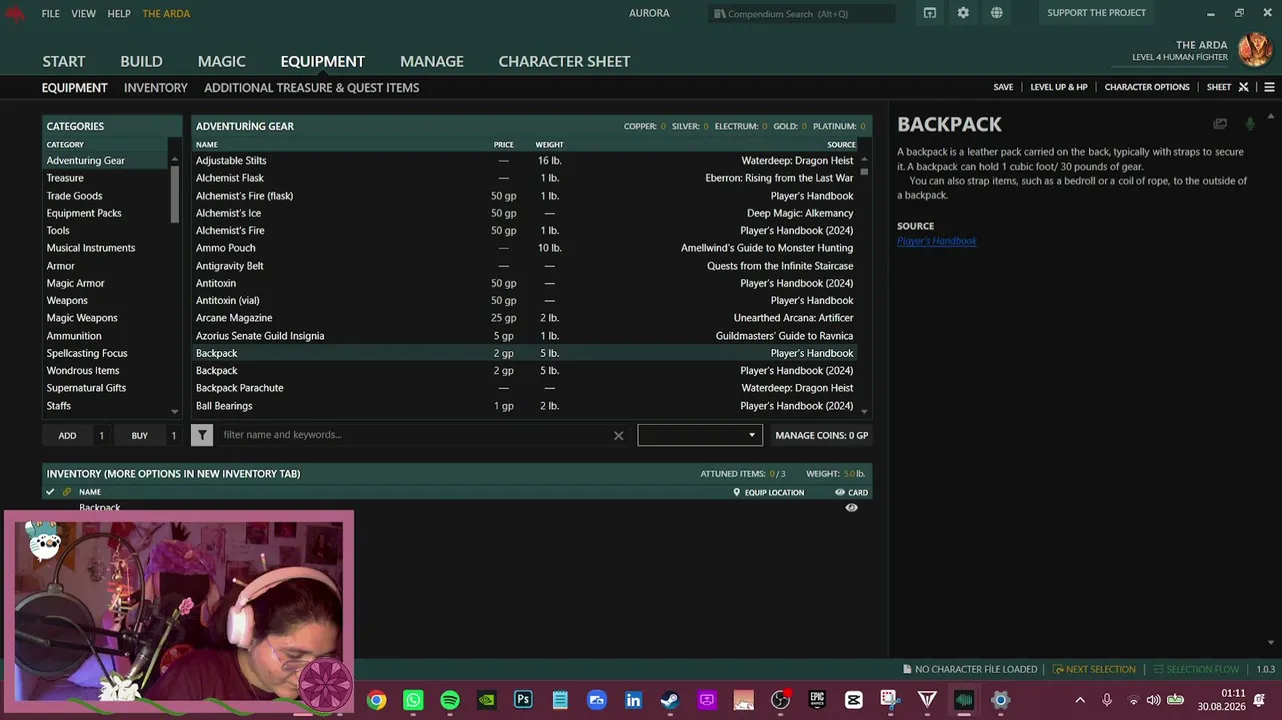Open the Help menu

pos(119,13)
